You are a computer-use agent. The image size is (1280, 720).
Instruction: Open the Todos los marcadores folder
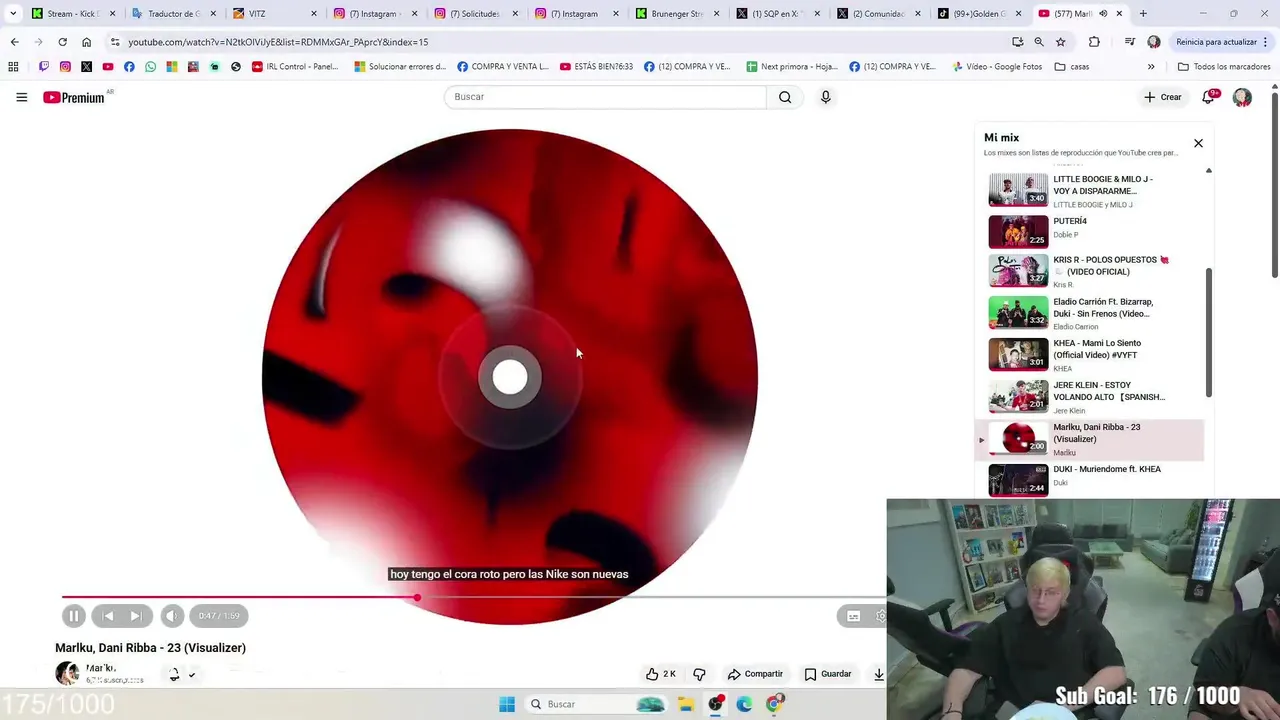point(1224,67)
